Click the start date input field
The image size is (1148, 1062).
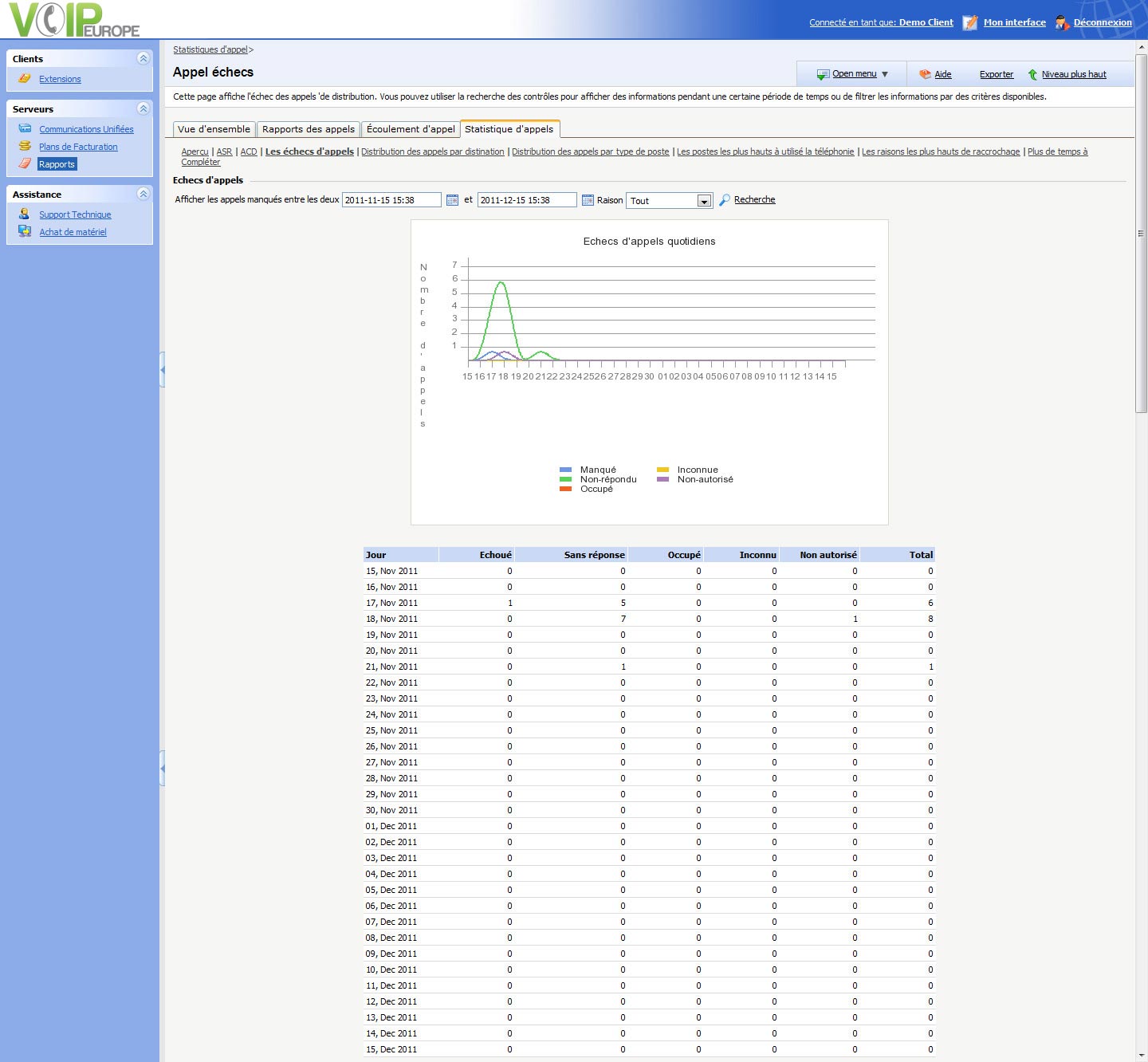tap(391, 200)
